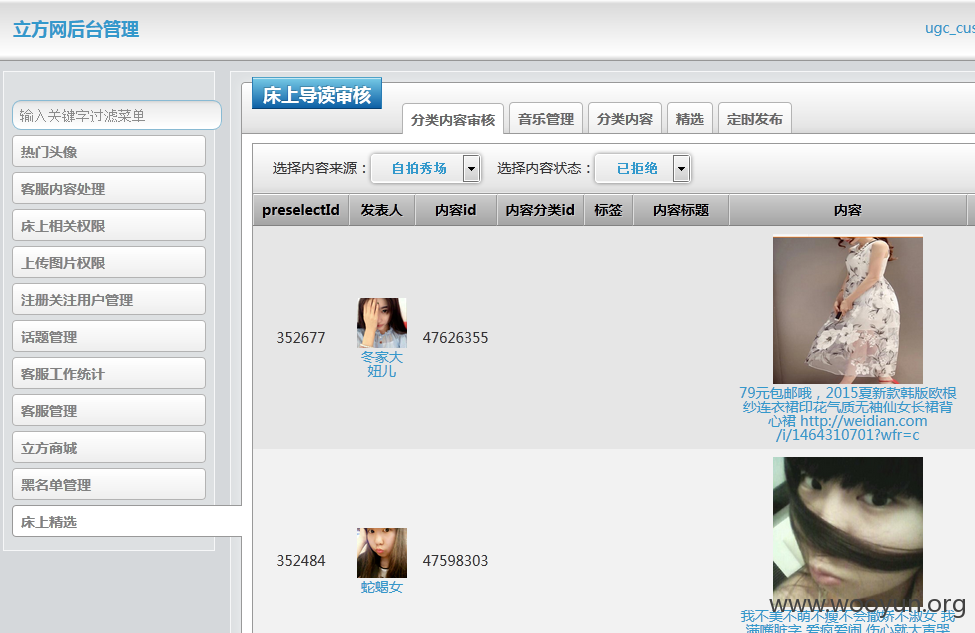Select content id 47598303
The width and height of the screenshot is (975, 633).
pos(456,560)
